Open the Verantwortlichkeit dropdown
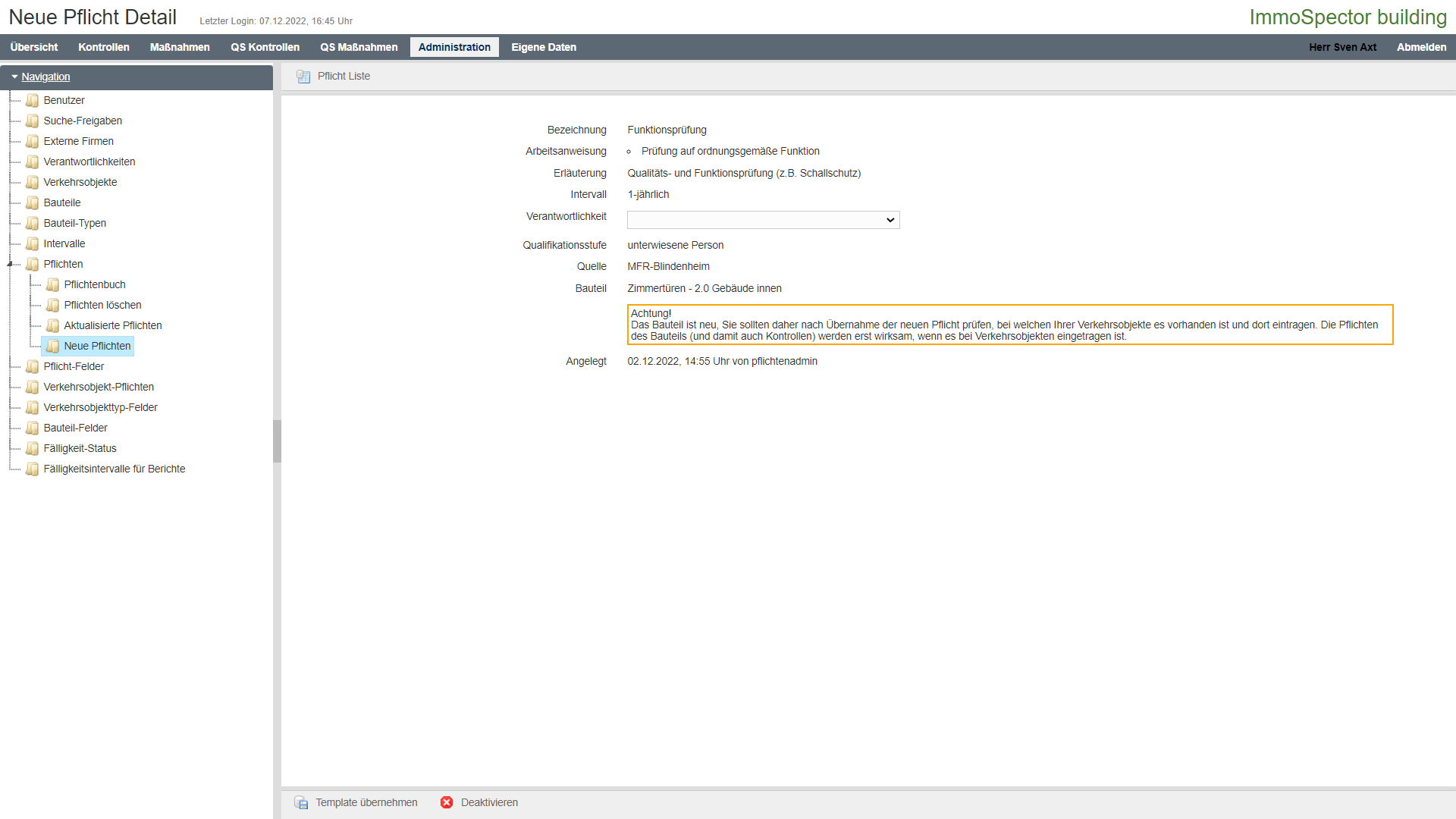1456x819 pixels. (x=763, y=220)
